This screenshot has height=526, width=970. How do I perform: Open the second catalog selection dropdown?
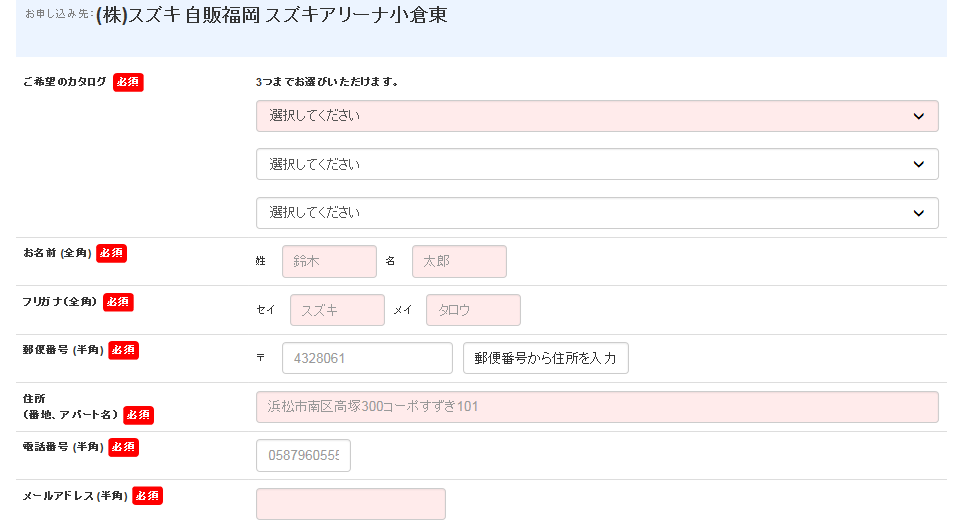[x=596, y=164]
